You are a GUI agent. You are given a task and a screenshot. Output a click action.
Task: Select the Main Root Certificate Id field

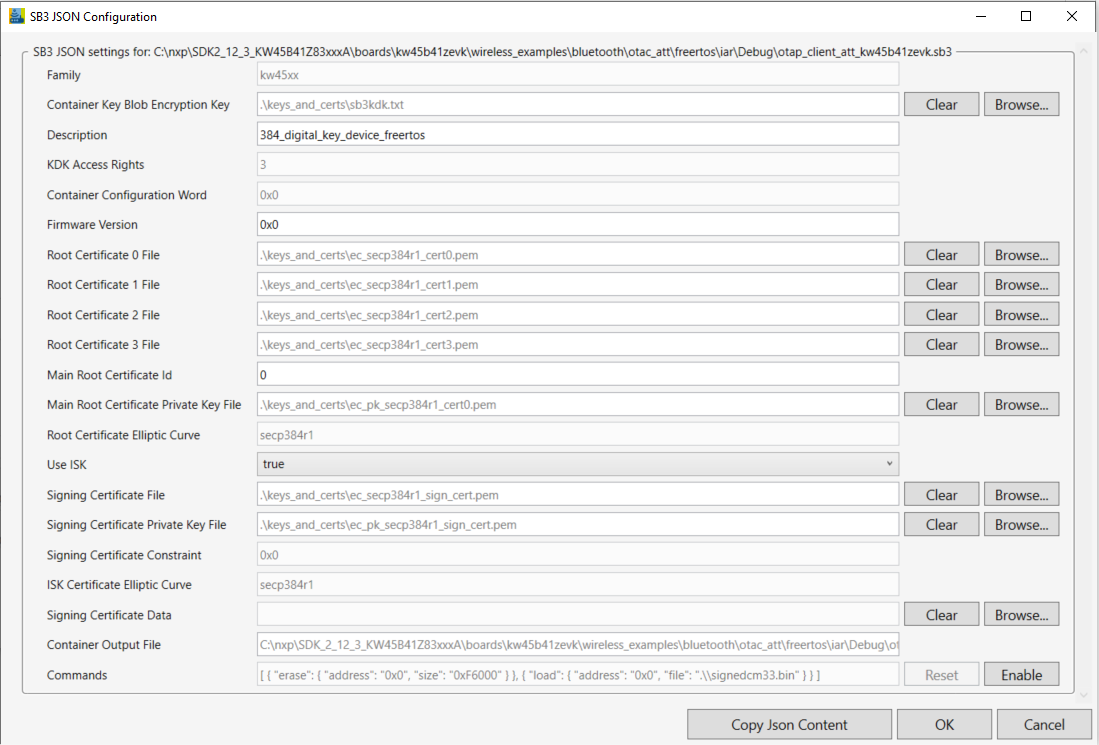(x=577, y=374)
